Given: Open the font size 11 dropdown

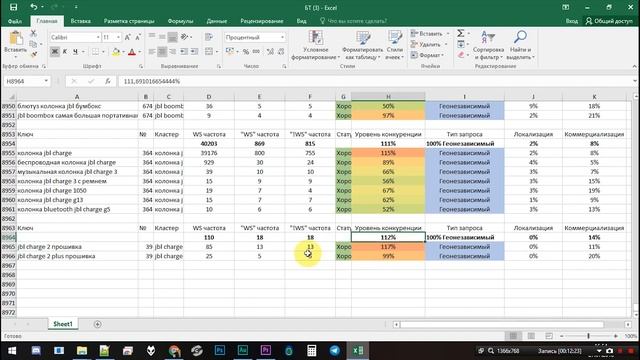Looking at the screenshot, I should click(118, 37).
